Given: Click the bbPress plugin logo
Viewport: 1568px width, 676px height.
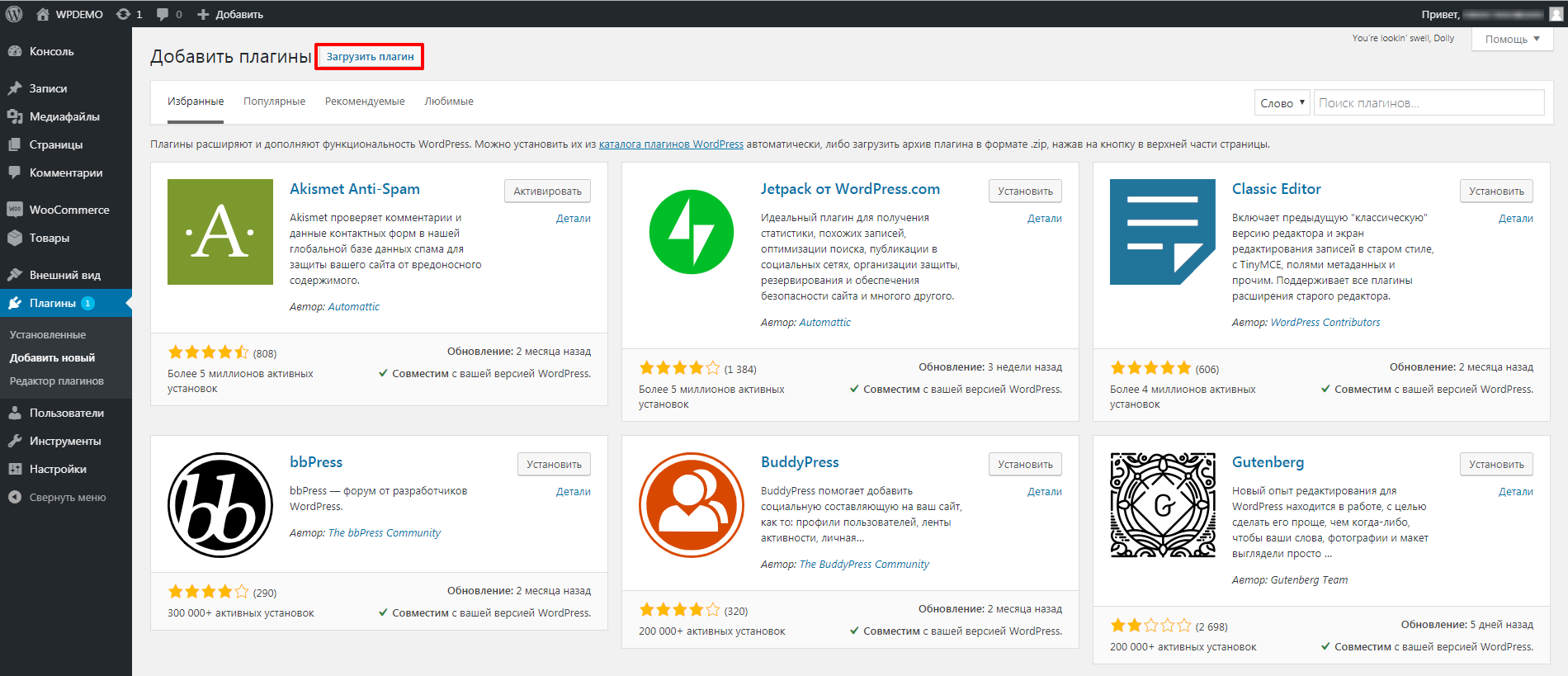Looking at the screenshot, I should coord(220,505).
